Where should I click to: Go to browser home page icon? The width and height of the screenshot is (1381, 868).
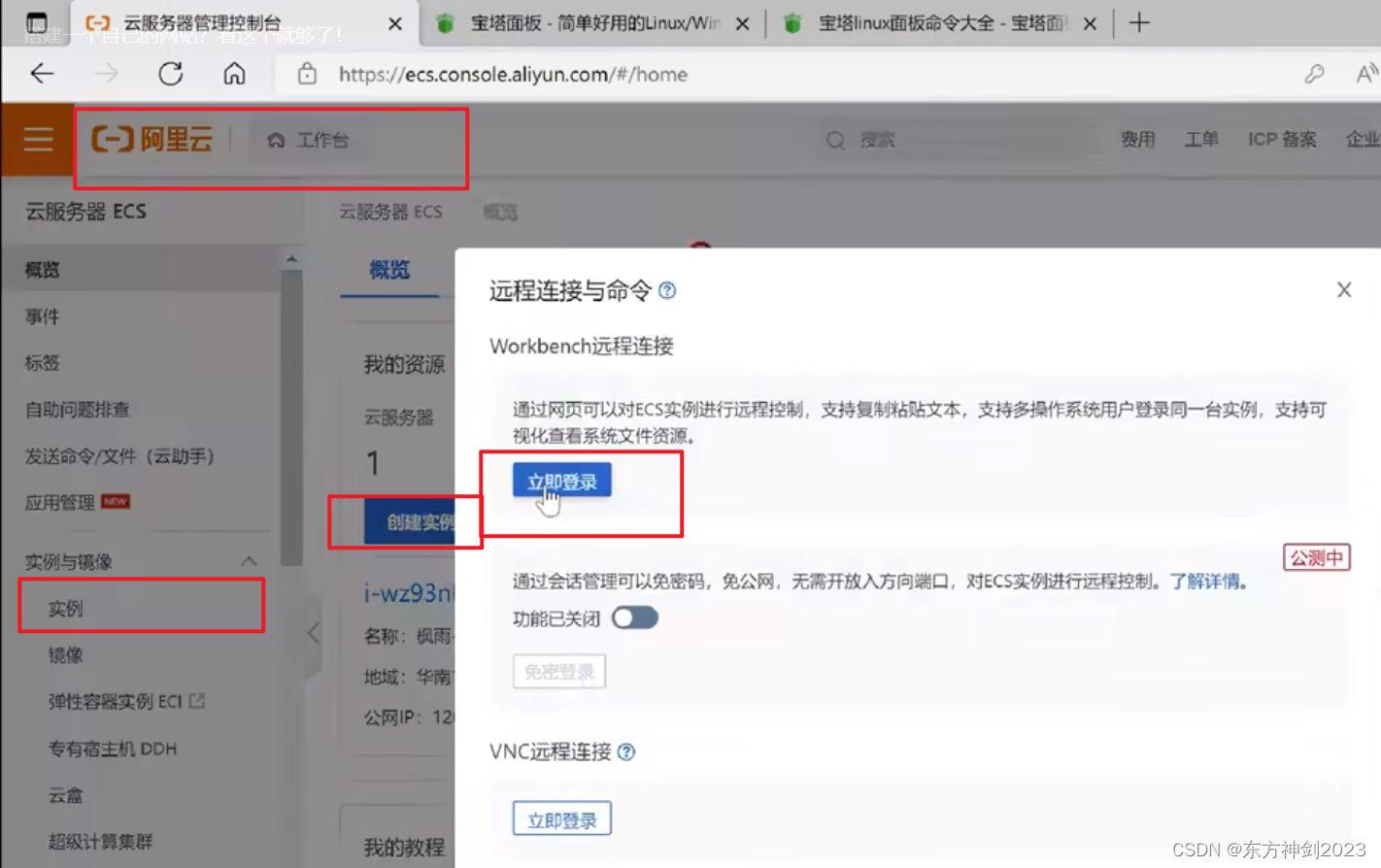[x=234, y=74]
